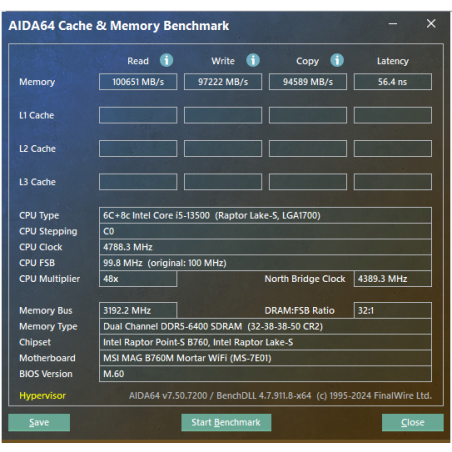Click the Copy column header text
This screenshot has height=452, width=452.
click(x=308, y=62)
